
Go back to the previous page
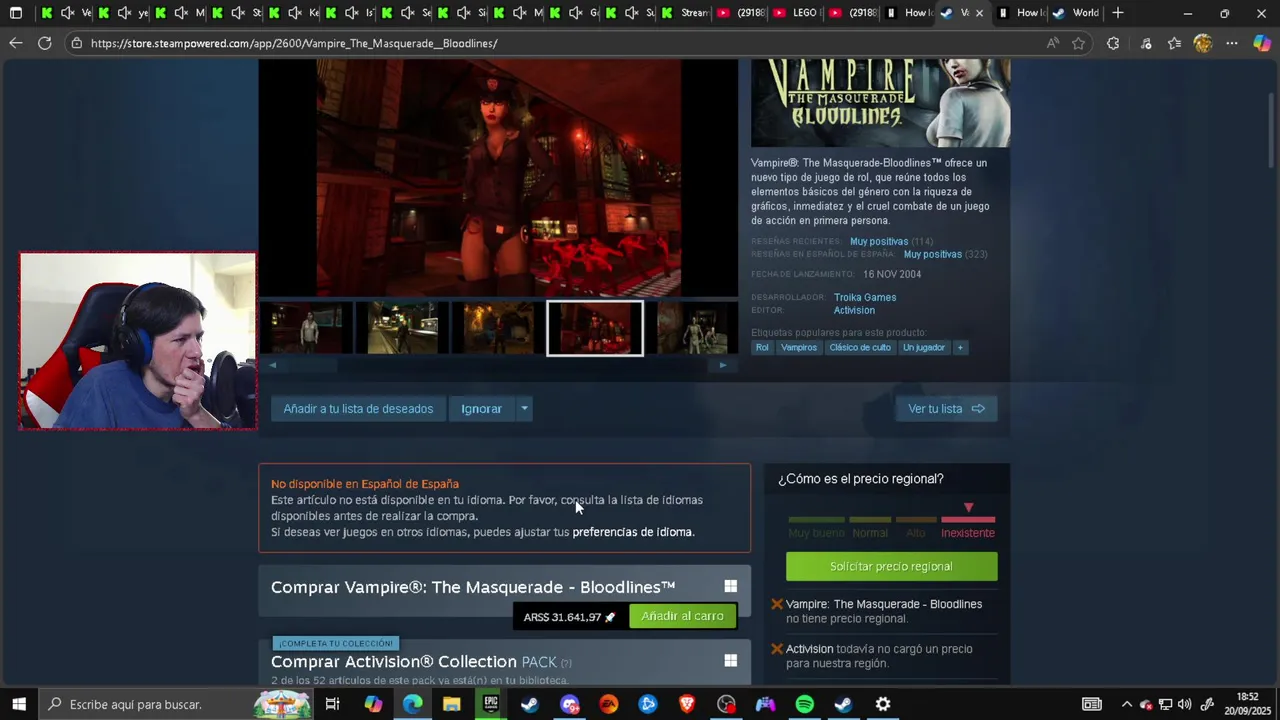tap(15, 43)
